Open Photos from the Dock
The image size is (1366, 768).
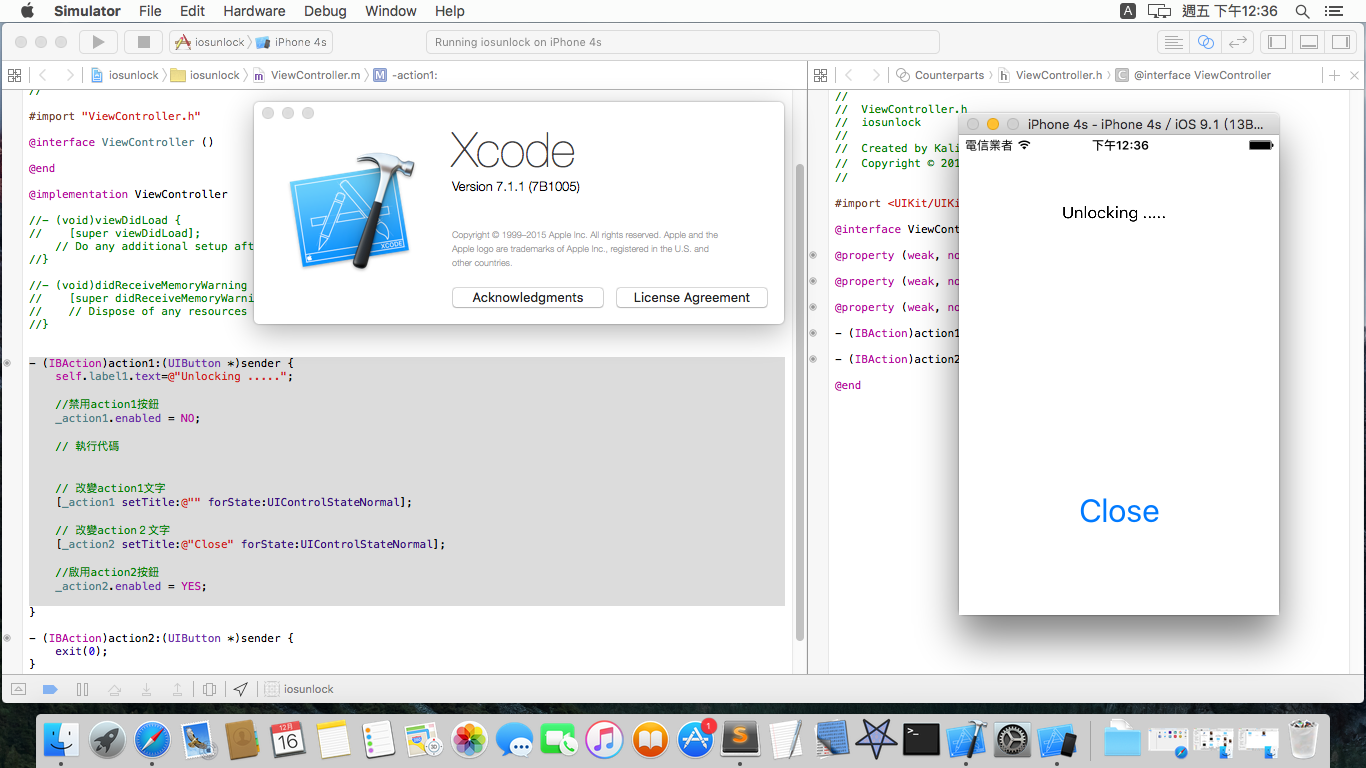469,739
